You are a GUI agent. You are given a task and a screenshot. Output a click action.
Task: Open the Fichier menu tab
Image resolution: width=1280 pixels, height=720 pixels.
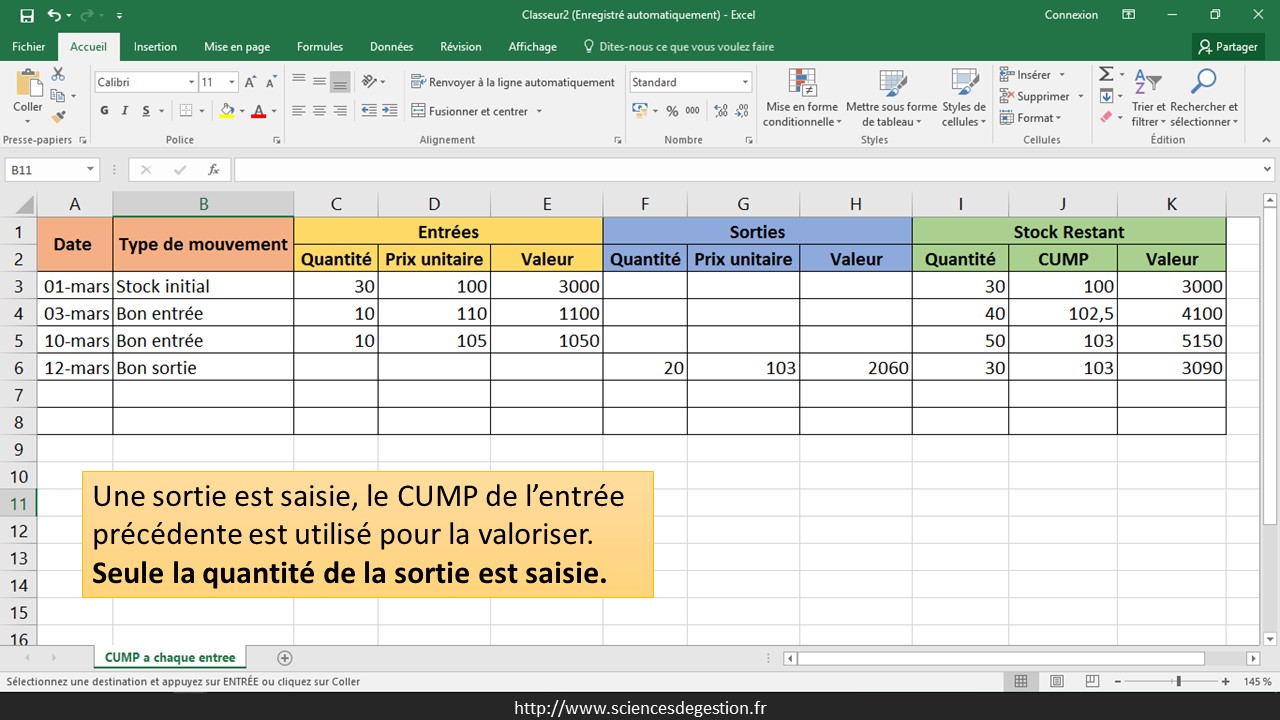pos(28,47)
